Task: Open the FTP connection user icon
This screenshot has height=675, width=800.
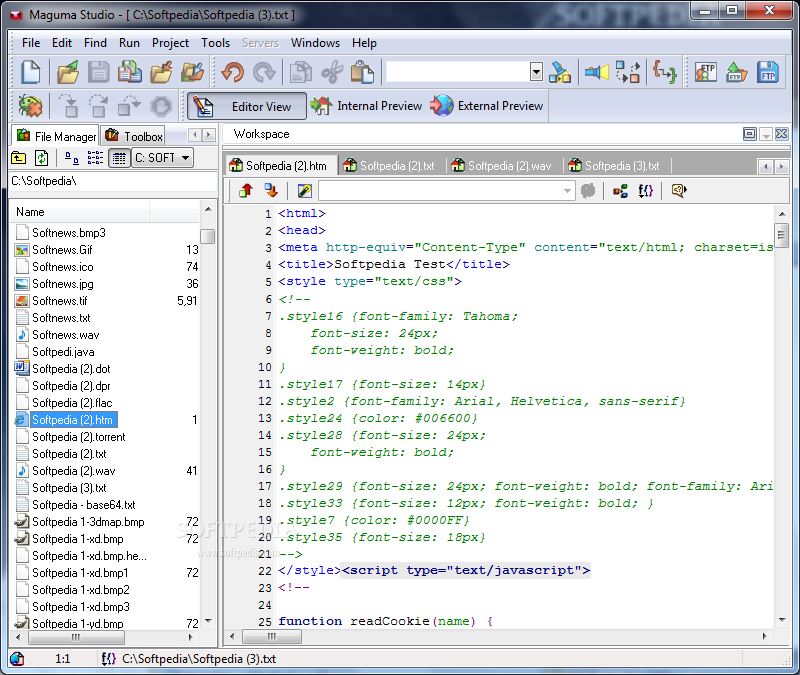Action: (706, 72)
